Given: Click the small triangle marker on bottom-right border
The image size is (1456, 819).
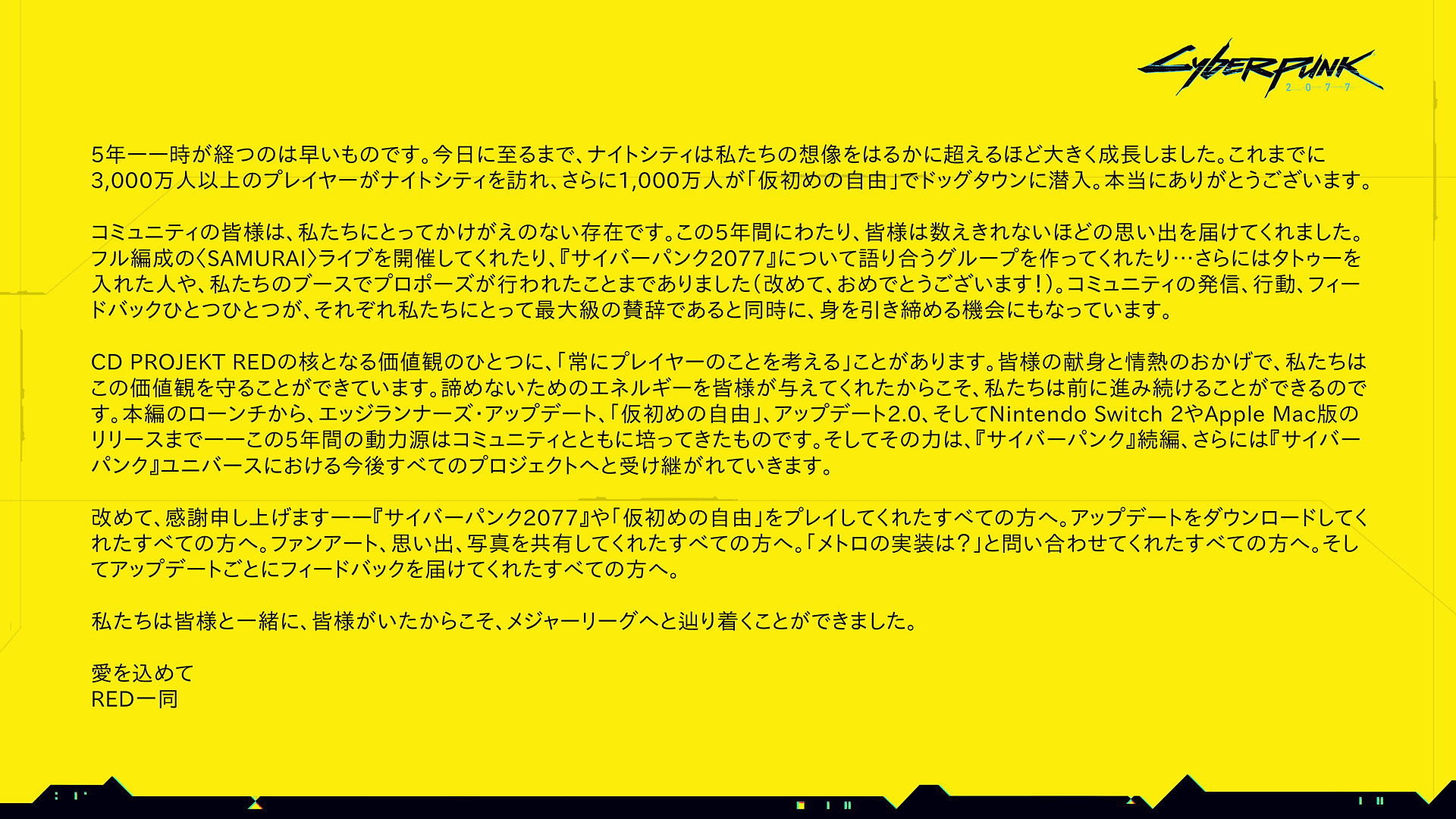Looking at the screenshot, I should click(1131, 800).
